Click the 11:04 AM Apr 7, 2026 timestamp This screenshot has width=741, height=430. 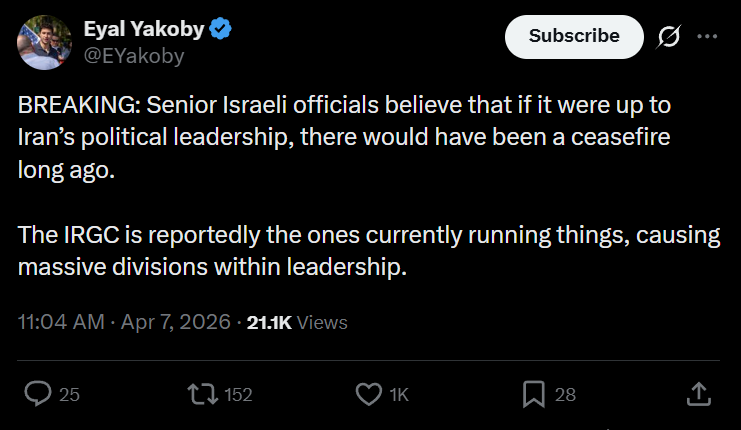pos(125,322)
